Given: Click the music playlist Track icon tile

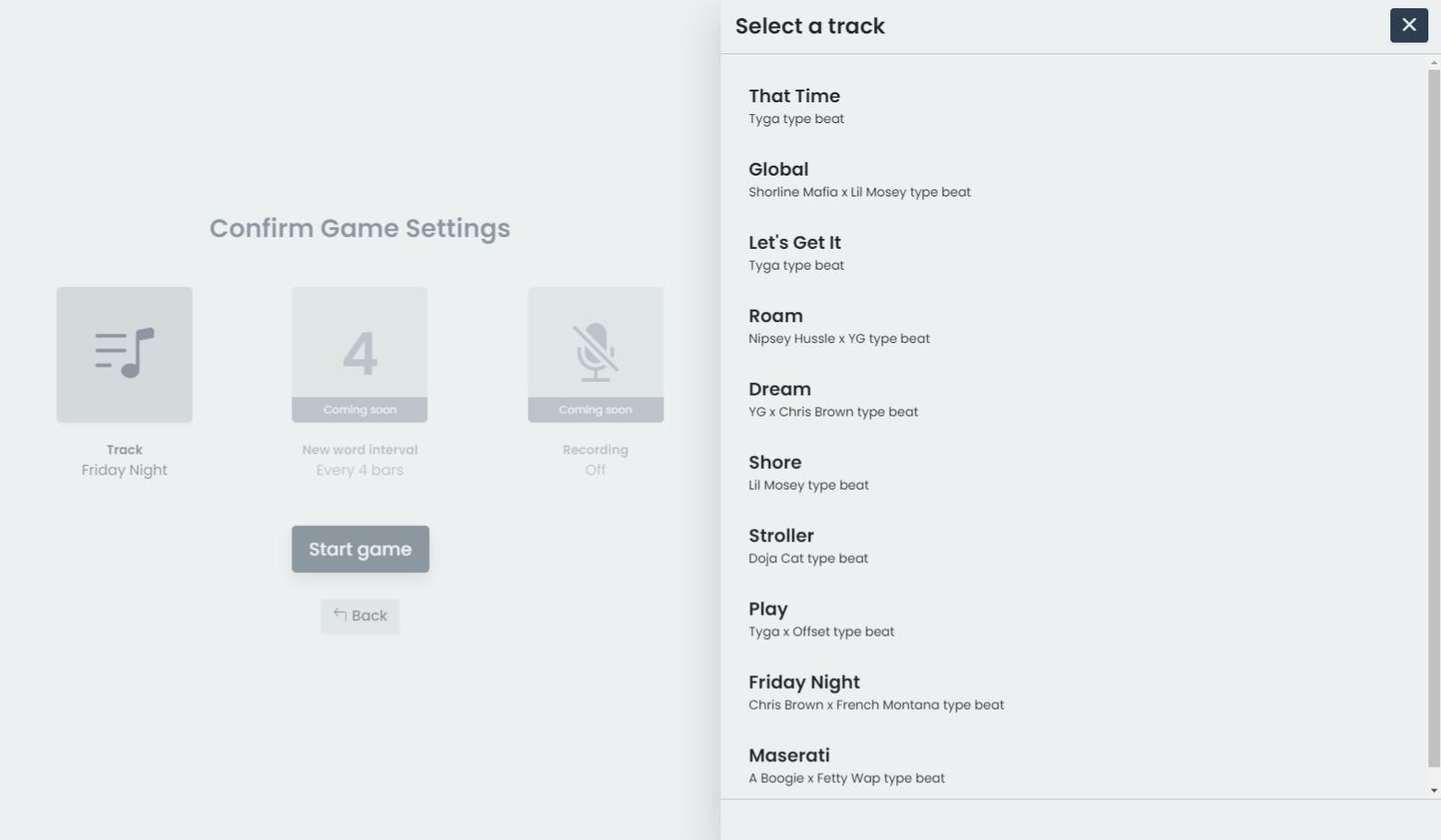Looking at the screenshot, I should click(x=124, y=354).
